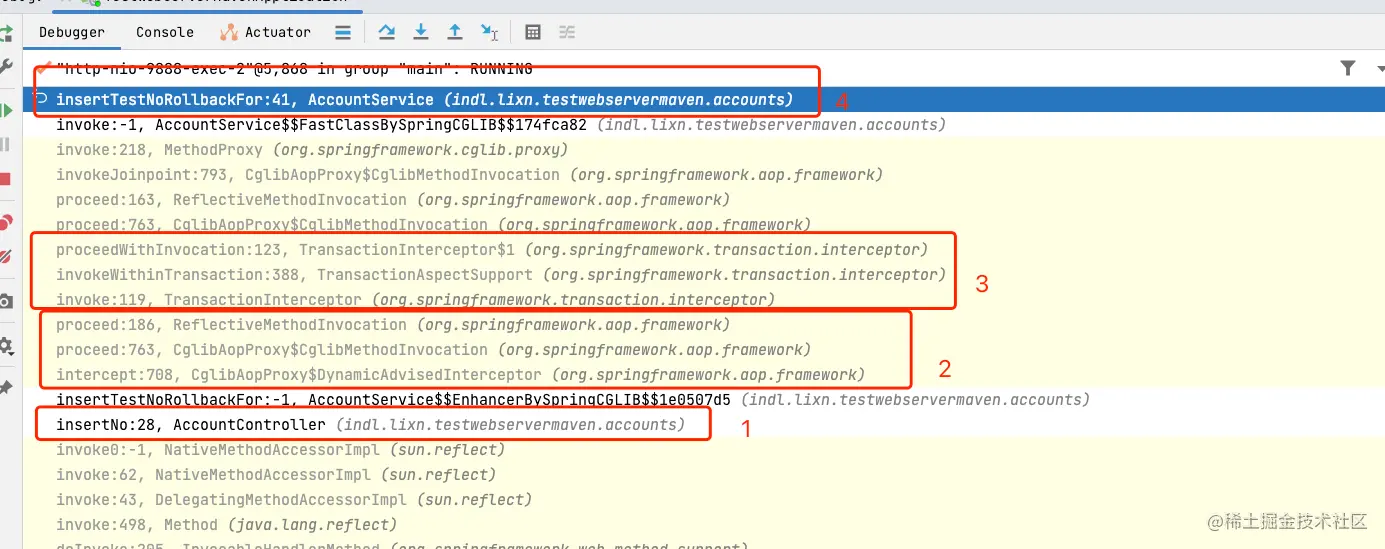
Task: Open the frames filter funnel icon
Action: (x=1348, y=68)
